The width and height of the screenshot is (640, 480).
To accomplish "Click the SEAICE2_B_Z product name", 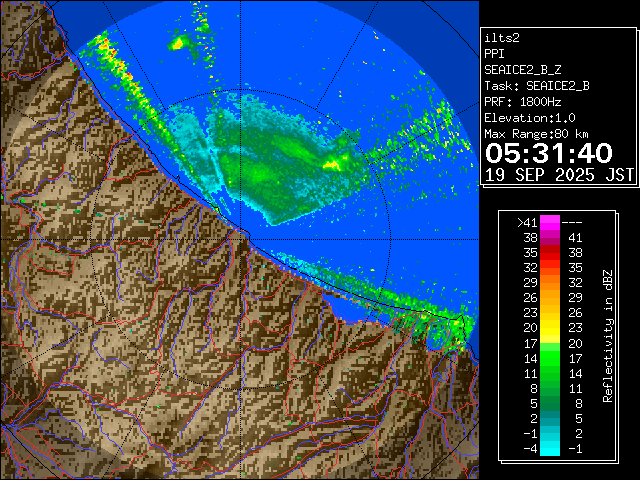I will 524,69.
